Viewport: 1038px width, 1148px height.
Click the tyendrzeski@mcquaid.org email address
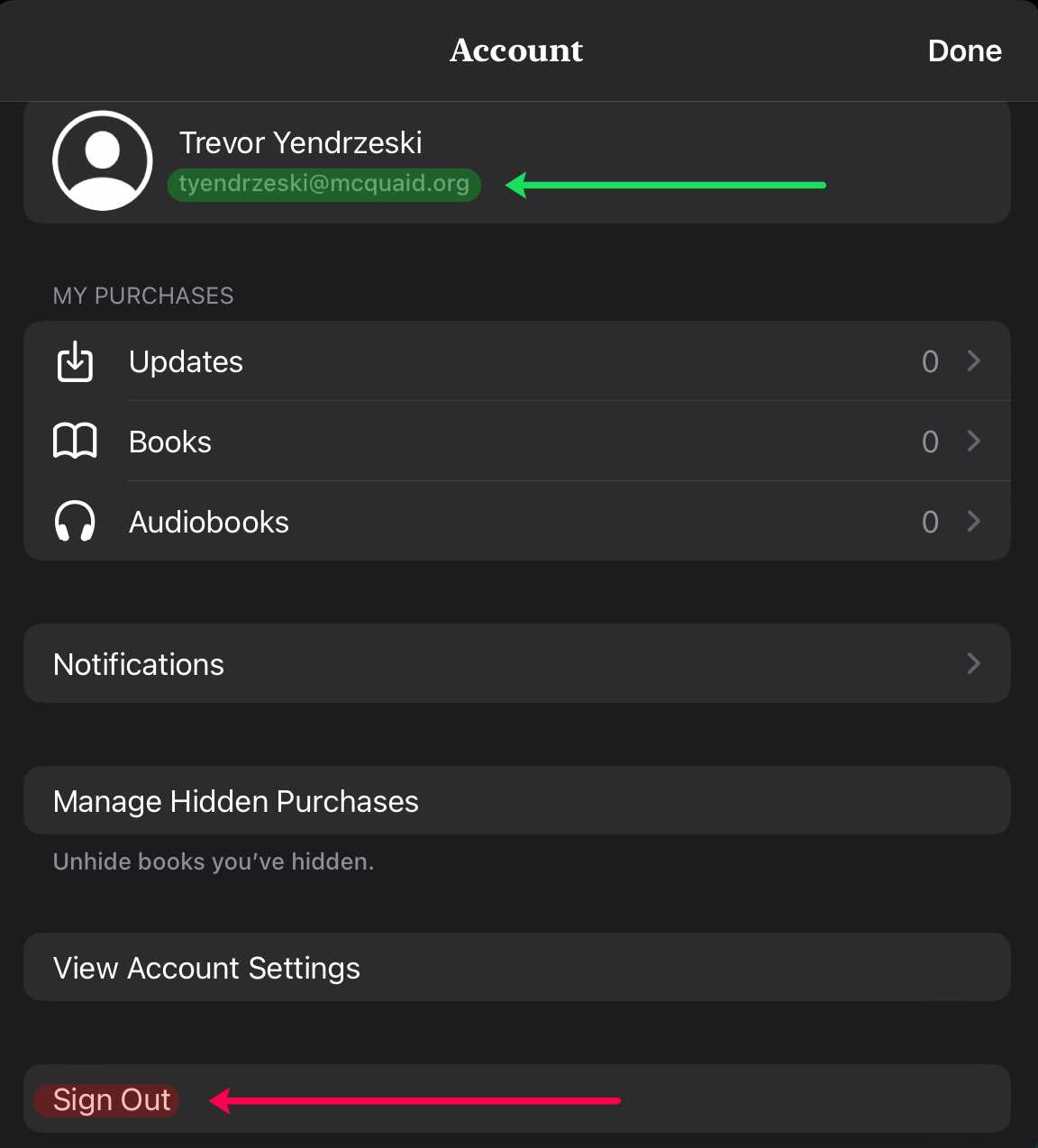point(324,184)
